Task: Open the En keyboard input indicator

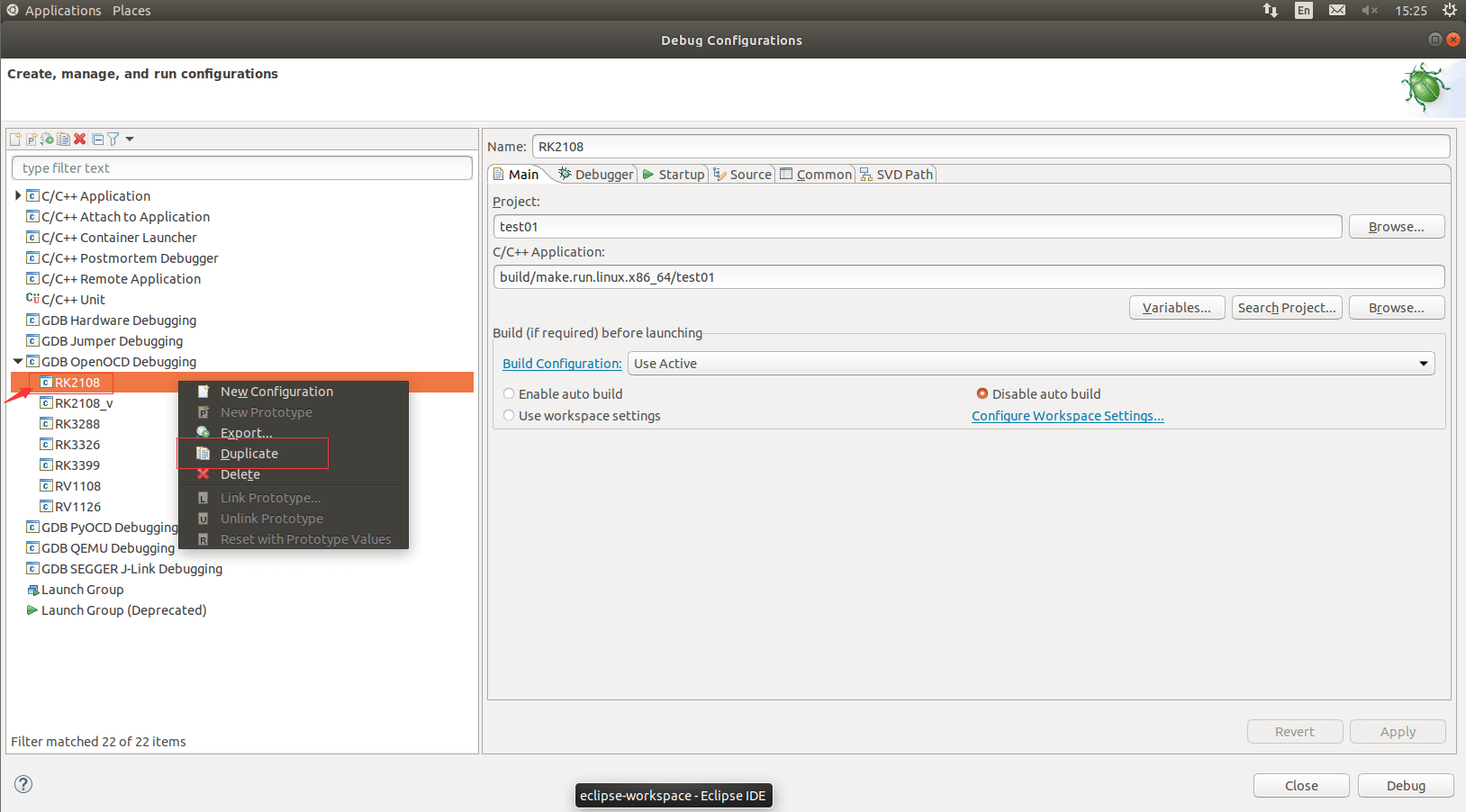Action: [1304, 10]
